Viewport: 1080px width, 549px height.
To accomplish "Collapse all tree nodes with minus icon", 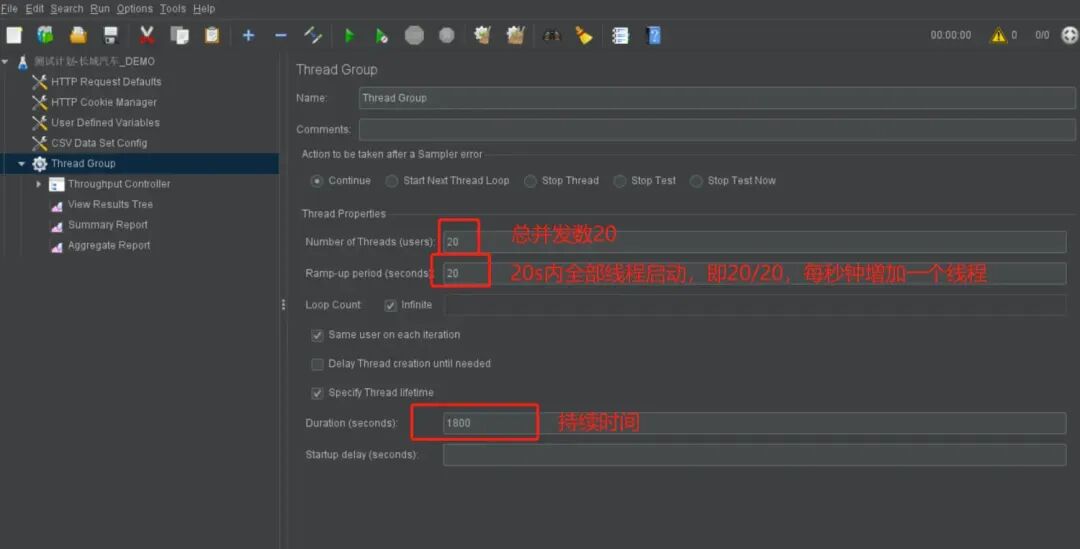I will [280, 35].
